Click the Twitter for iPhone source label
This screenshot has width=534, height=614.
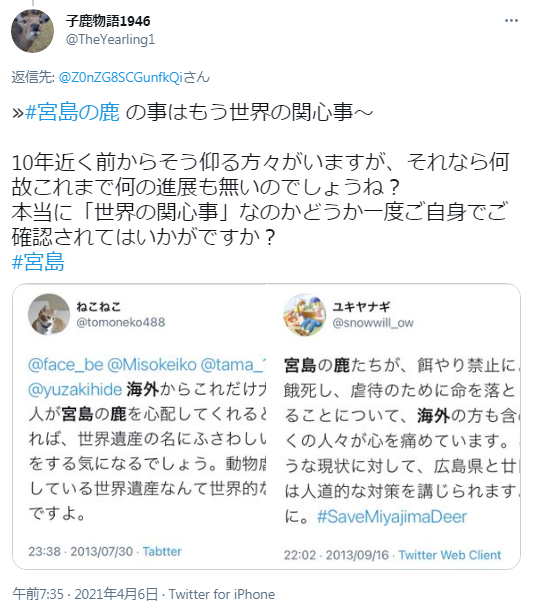(x=222, y=594)
